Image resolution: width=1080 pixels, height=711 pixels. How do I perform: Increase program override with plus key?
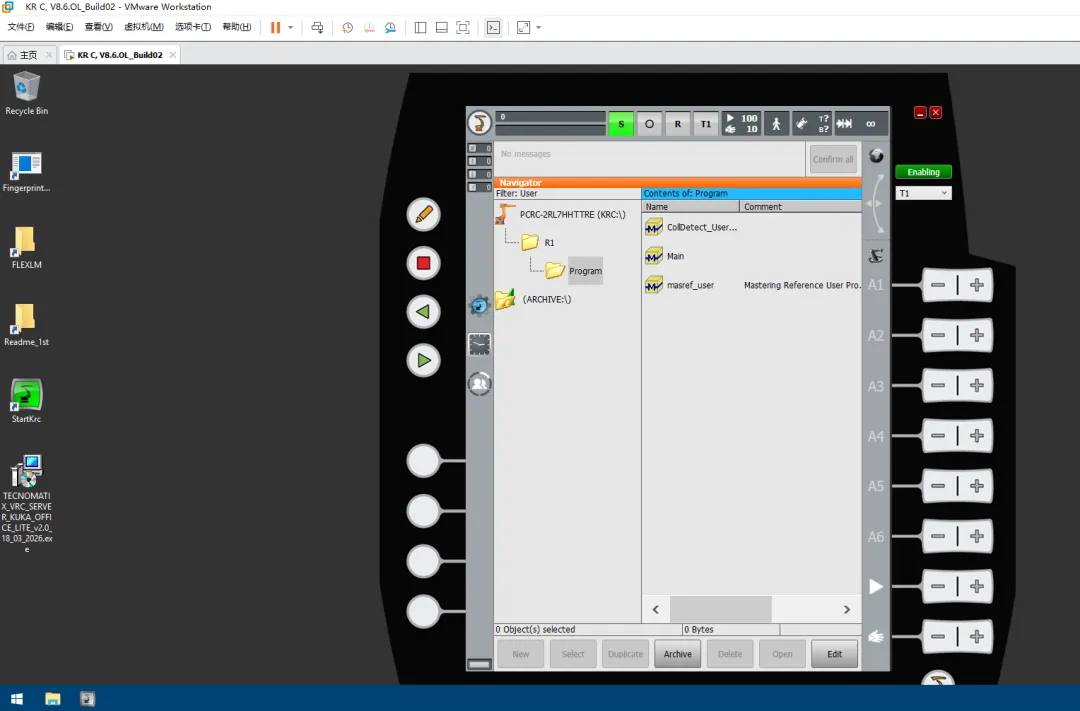(x=977, y=586)
